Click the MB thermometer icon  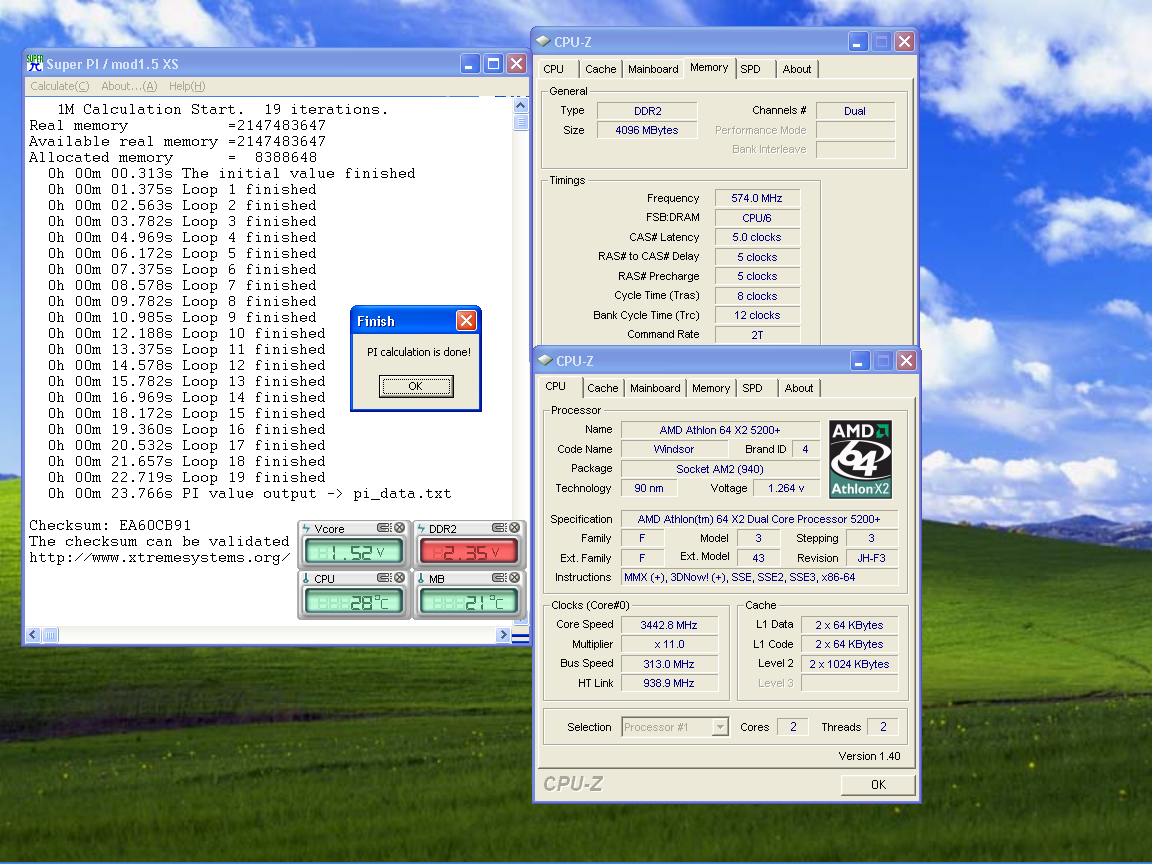click(421, 579)
